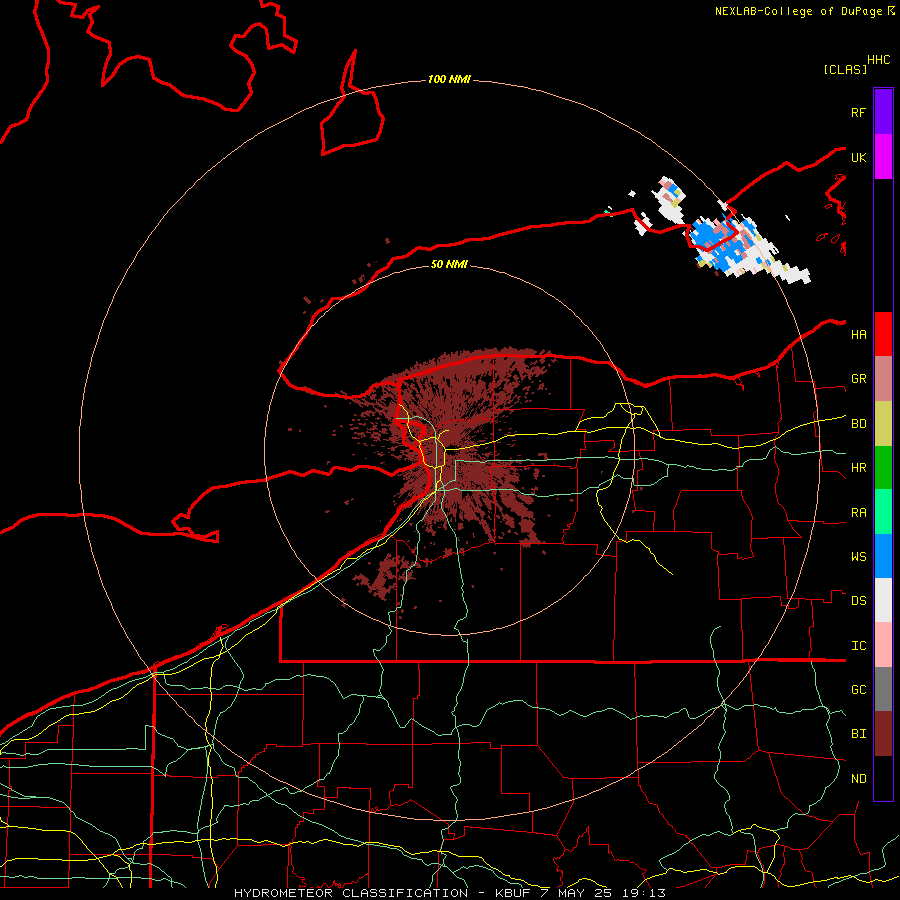This screenshot has width=900, height=900.
Task: Click the [CLAS] units label
Action: [844, 69]
